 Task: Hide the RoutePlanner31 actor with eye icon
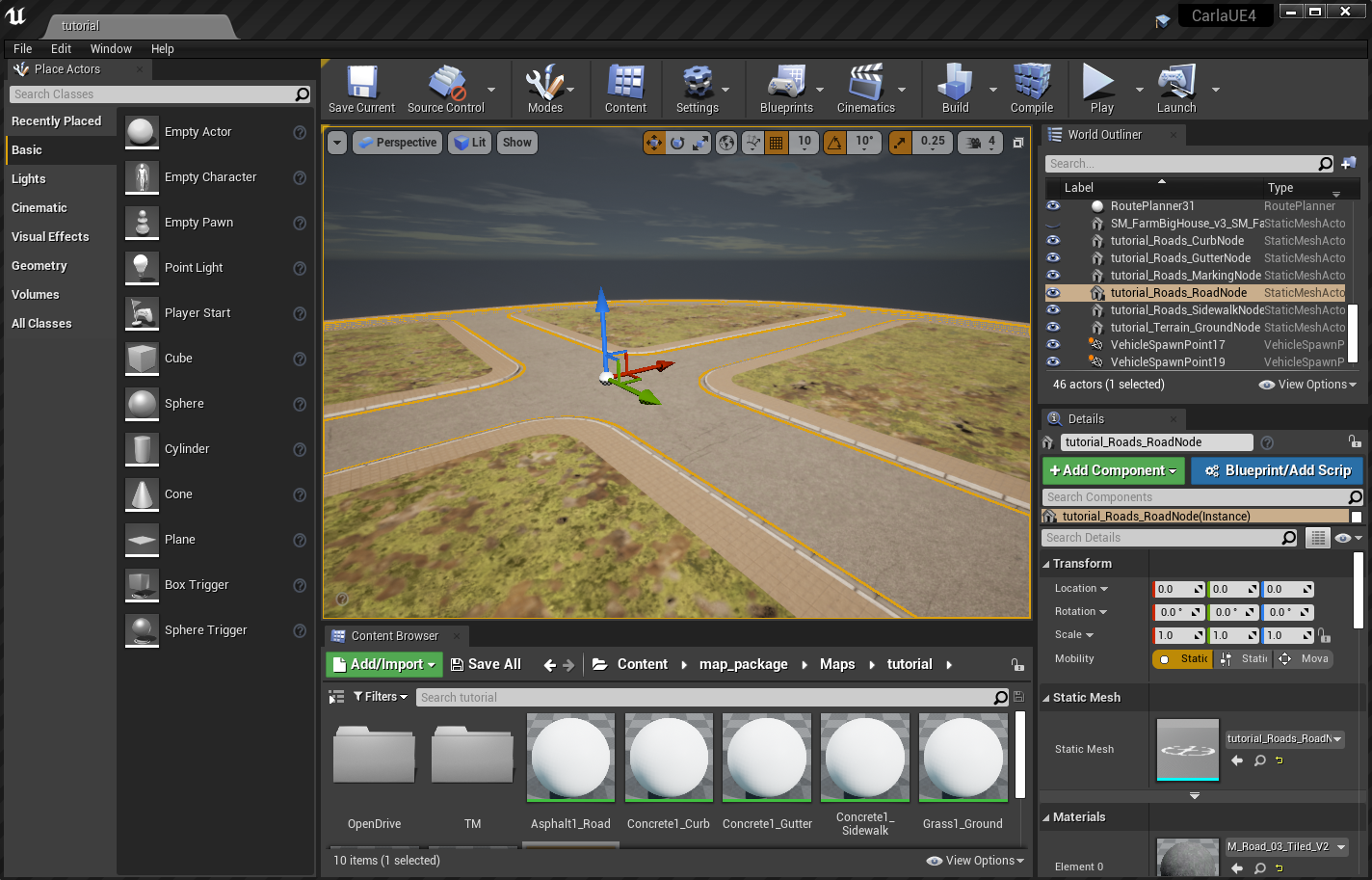[1053, 206]
